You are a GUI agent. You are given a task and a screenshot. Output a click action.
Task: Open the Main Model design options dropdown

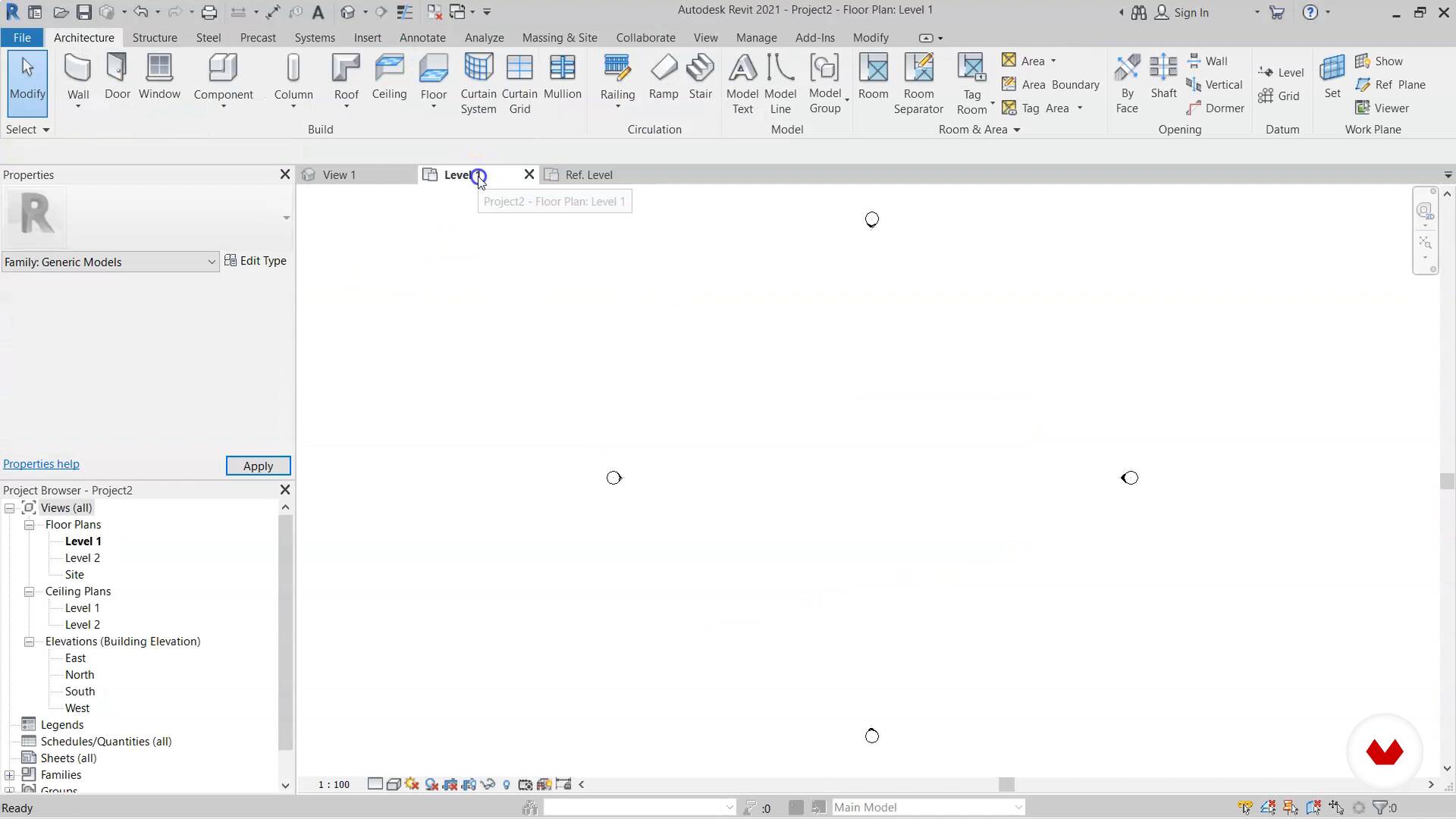point(928,808)
